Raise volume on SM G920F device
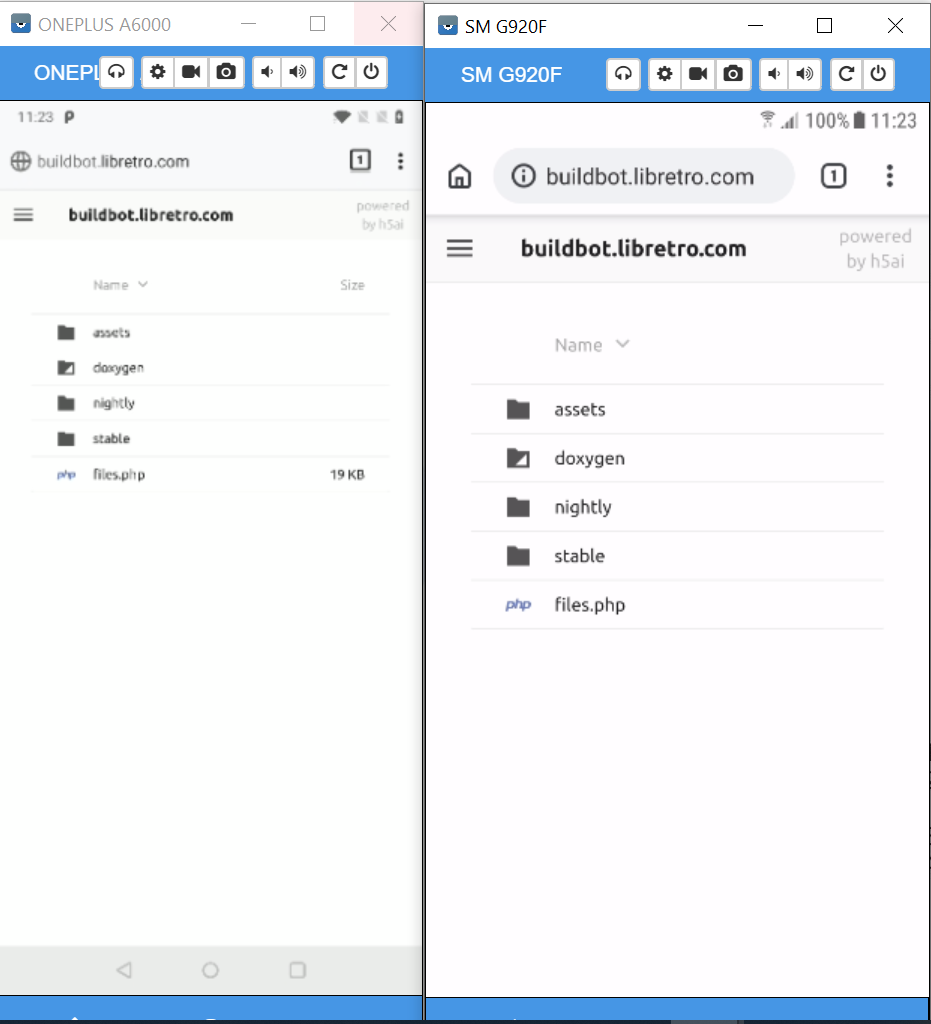This screenshot has height=1024, width=931. pyautogui.click(x=806, y=74)
